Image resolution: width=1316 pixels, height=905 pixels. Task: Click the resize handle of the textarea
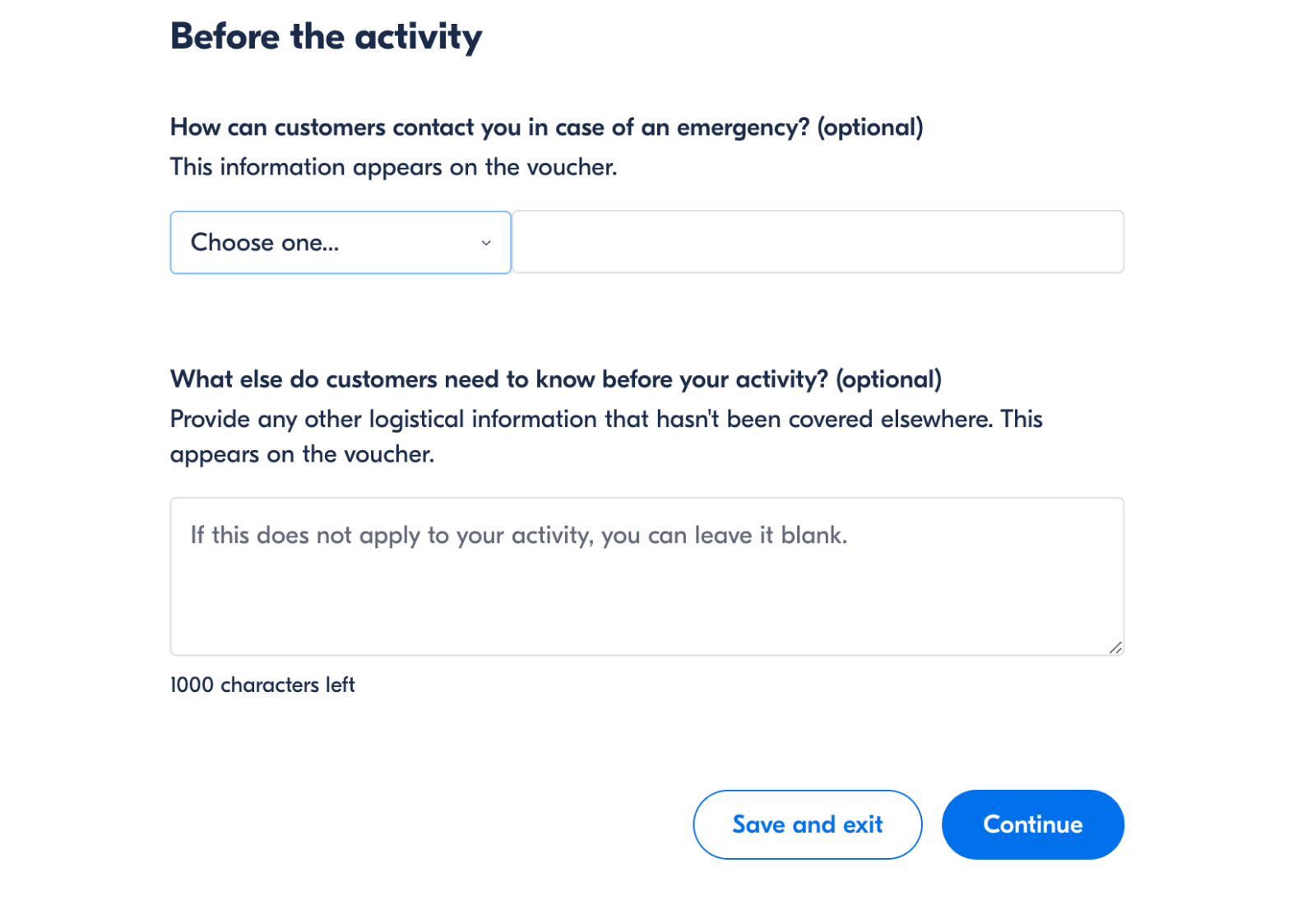click(x=1116, y=647)
